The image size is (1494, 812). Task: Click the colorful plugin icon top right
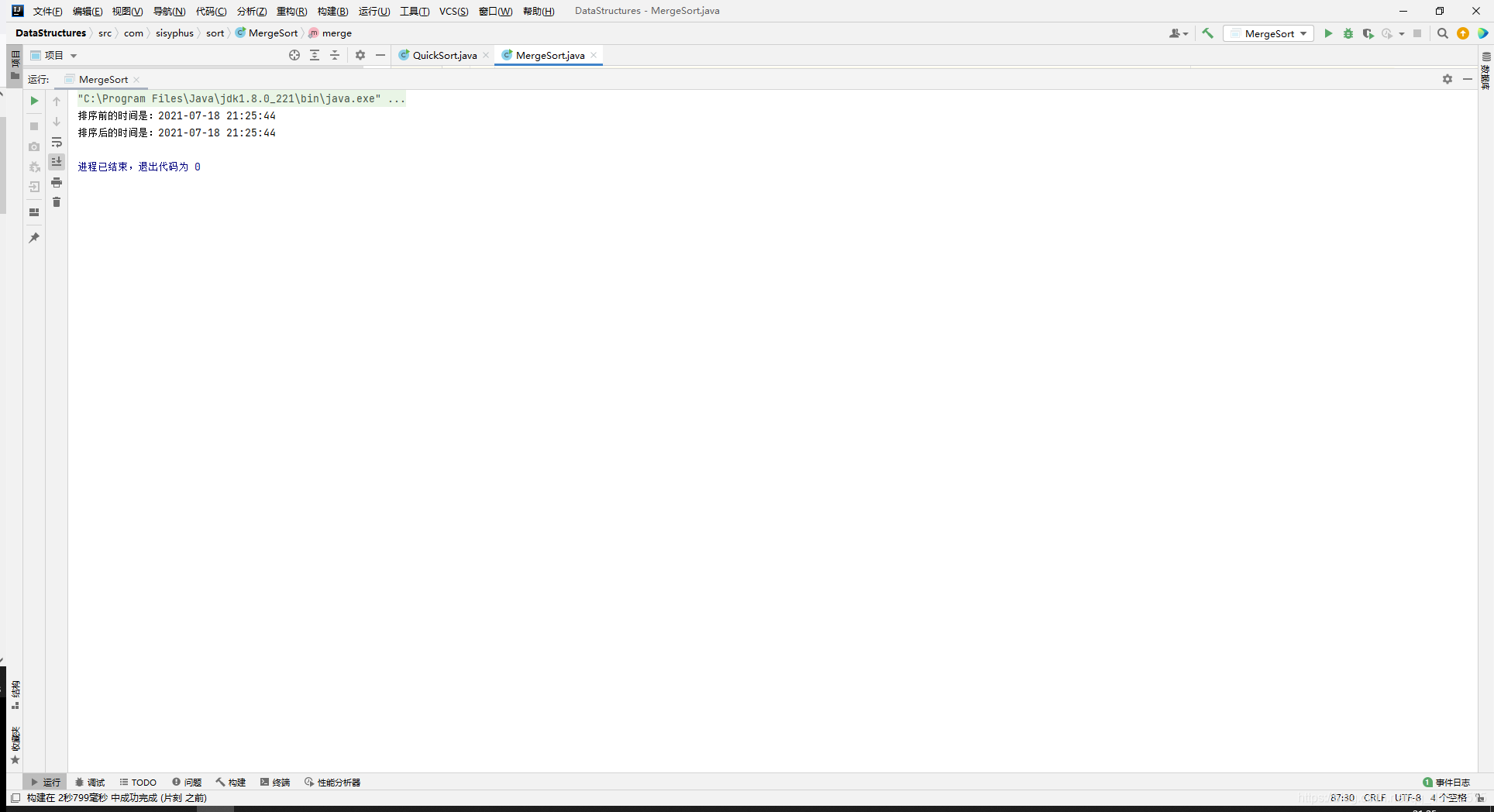pyautogui.click(x=1482, y=33)
